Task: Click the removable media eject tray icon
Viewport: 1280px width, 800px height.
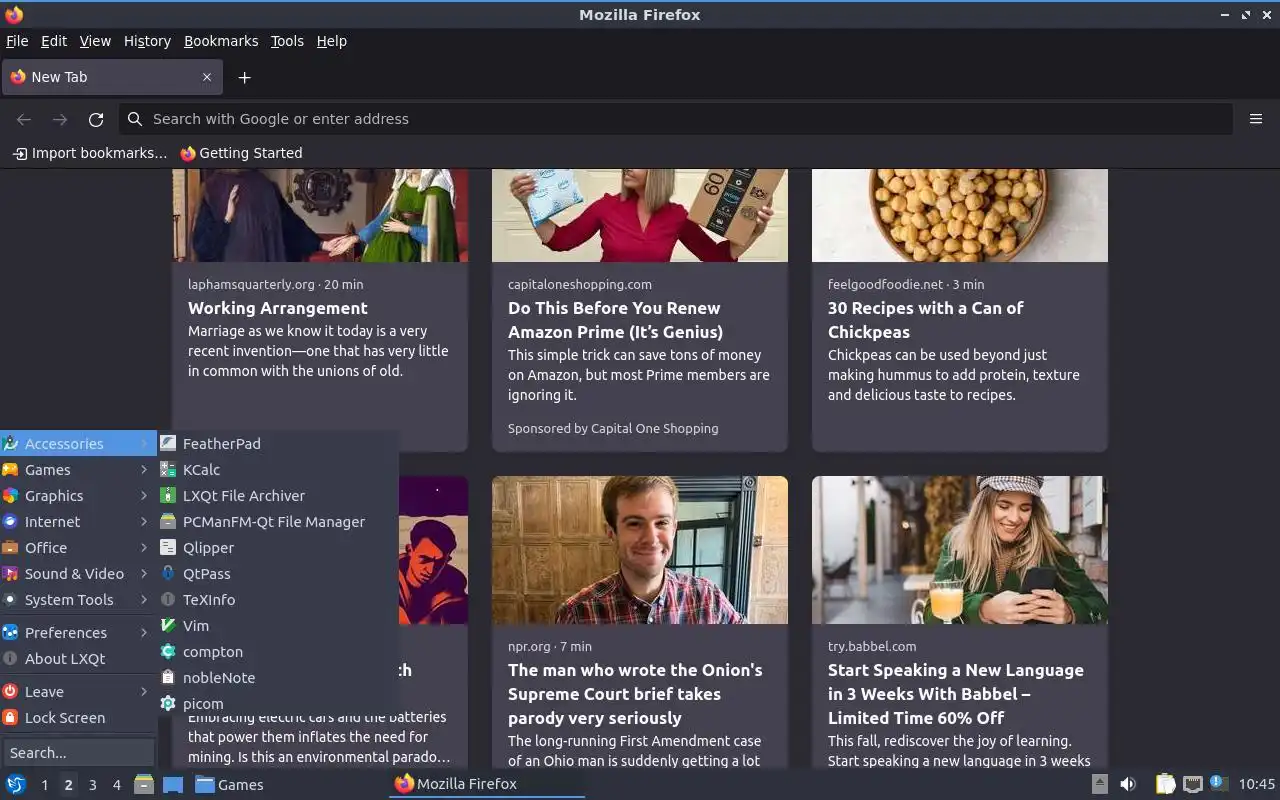Action: click(1099, 784)
